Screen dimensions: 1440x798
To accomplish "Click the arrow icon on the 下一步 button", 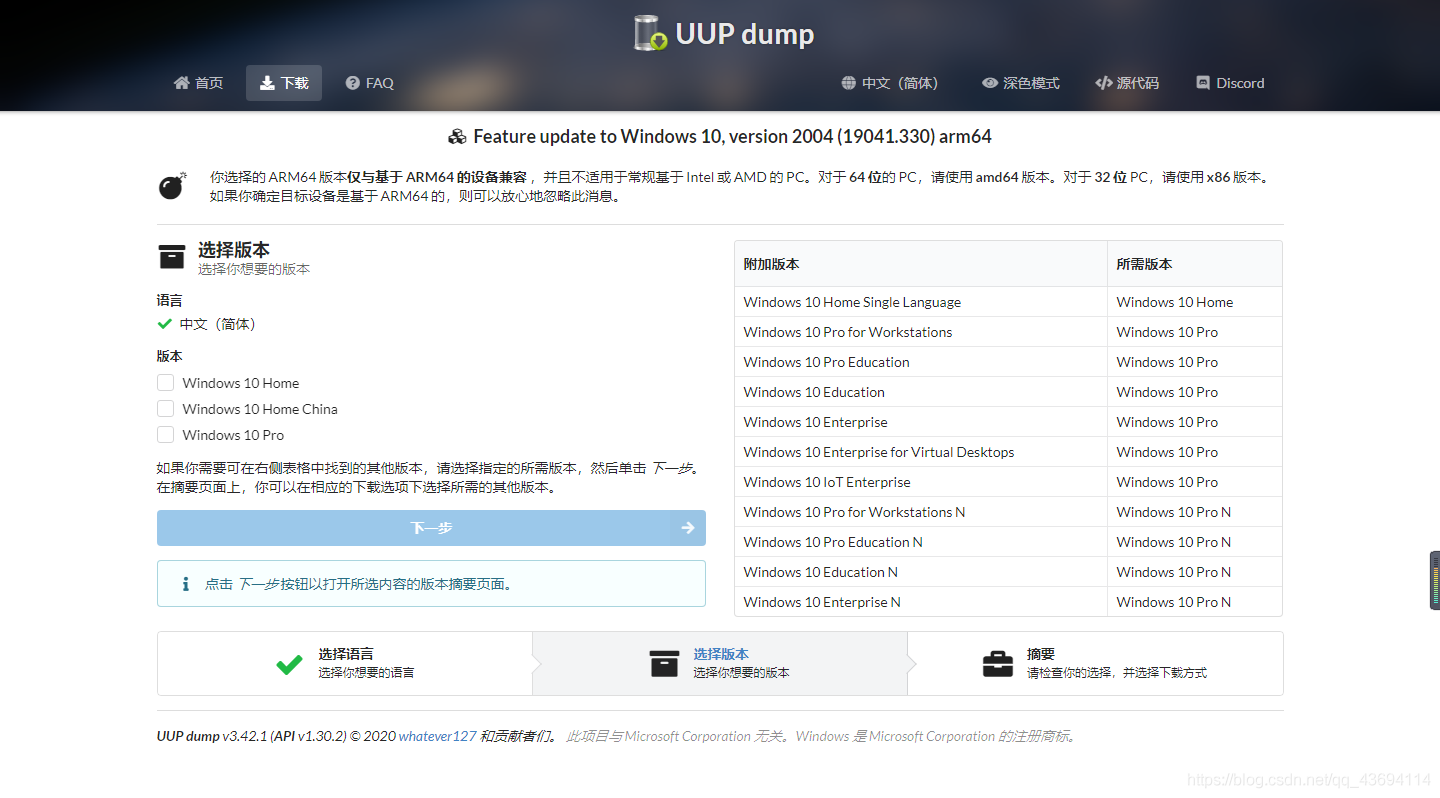I will (688, 528).
